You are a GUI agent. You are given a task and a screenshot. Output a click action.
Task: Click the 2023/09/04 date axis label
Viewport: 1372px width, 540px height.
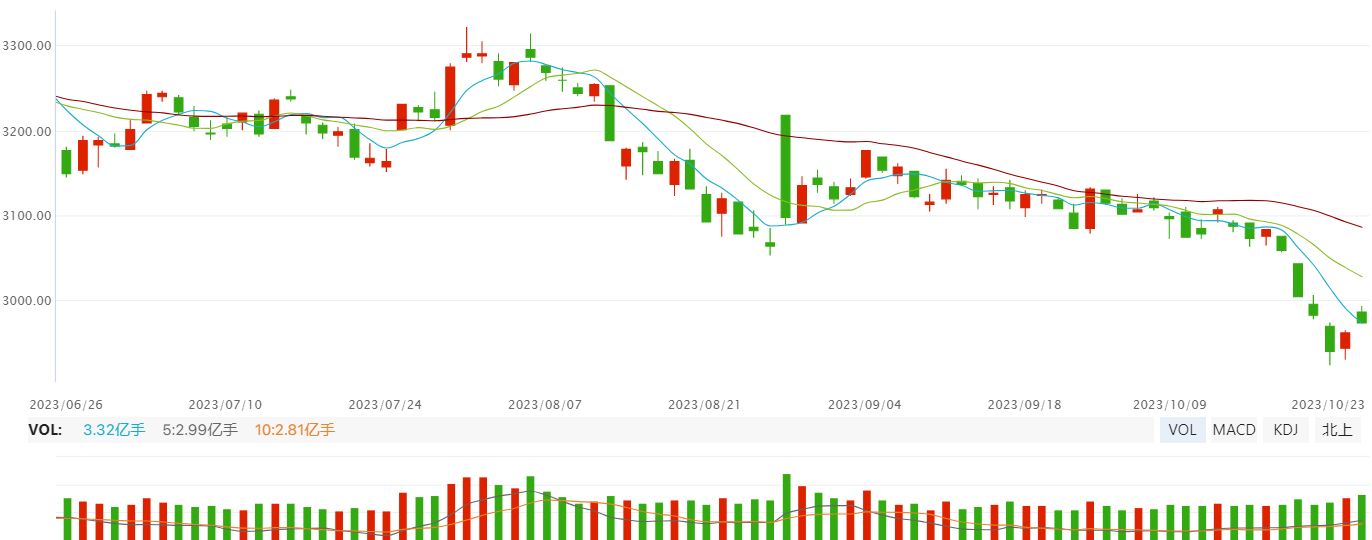tap(865, 405)
